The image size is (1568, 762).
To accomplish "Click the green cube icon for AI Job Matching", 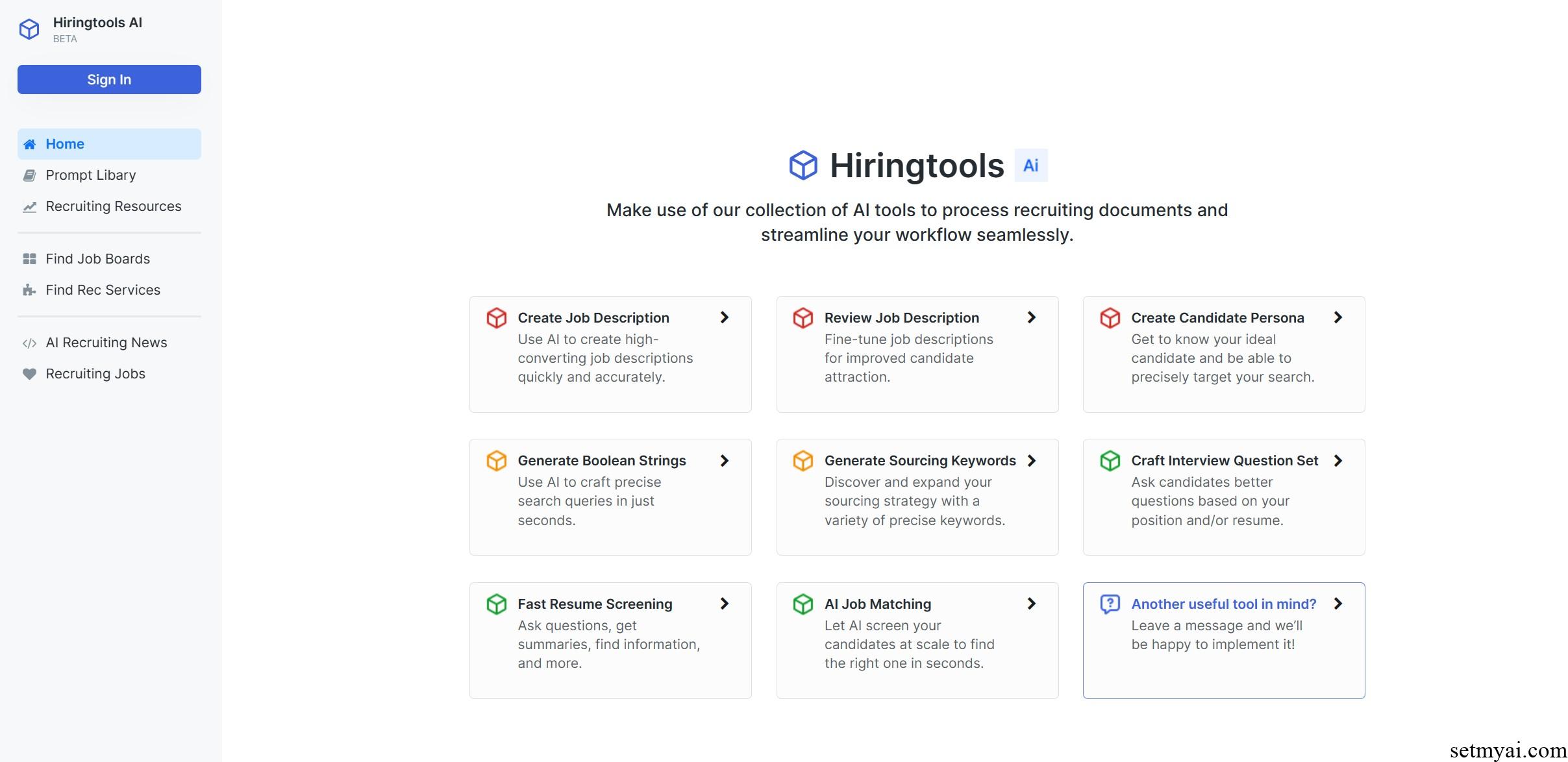I will pos(803,604).
